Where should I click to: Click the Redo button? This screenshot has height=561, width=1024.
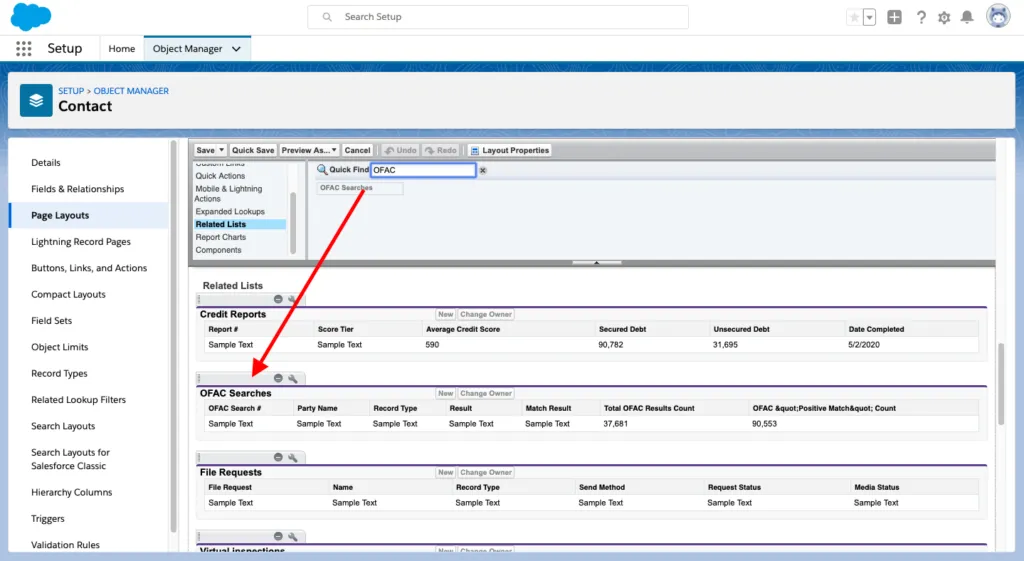coord(441,150)
